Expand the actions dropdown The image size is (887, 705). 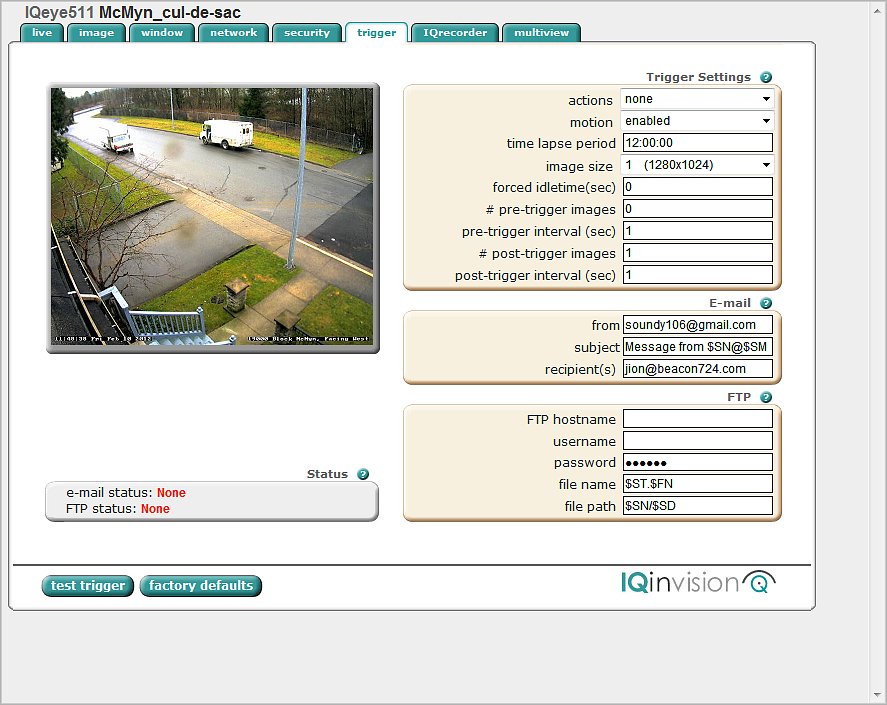tap(697, 99)
